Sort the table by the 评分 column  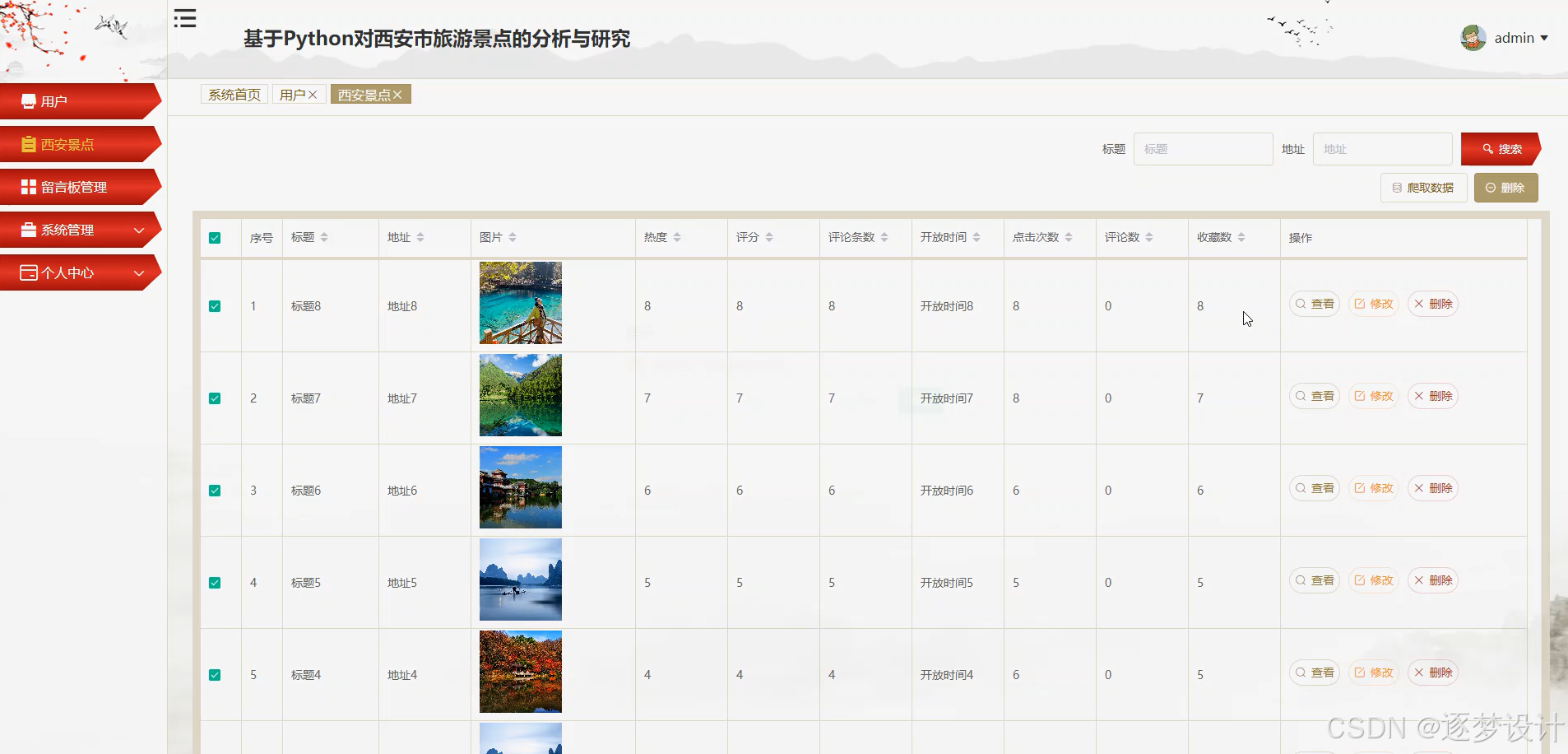(x=769, y=237)
